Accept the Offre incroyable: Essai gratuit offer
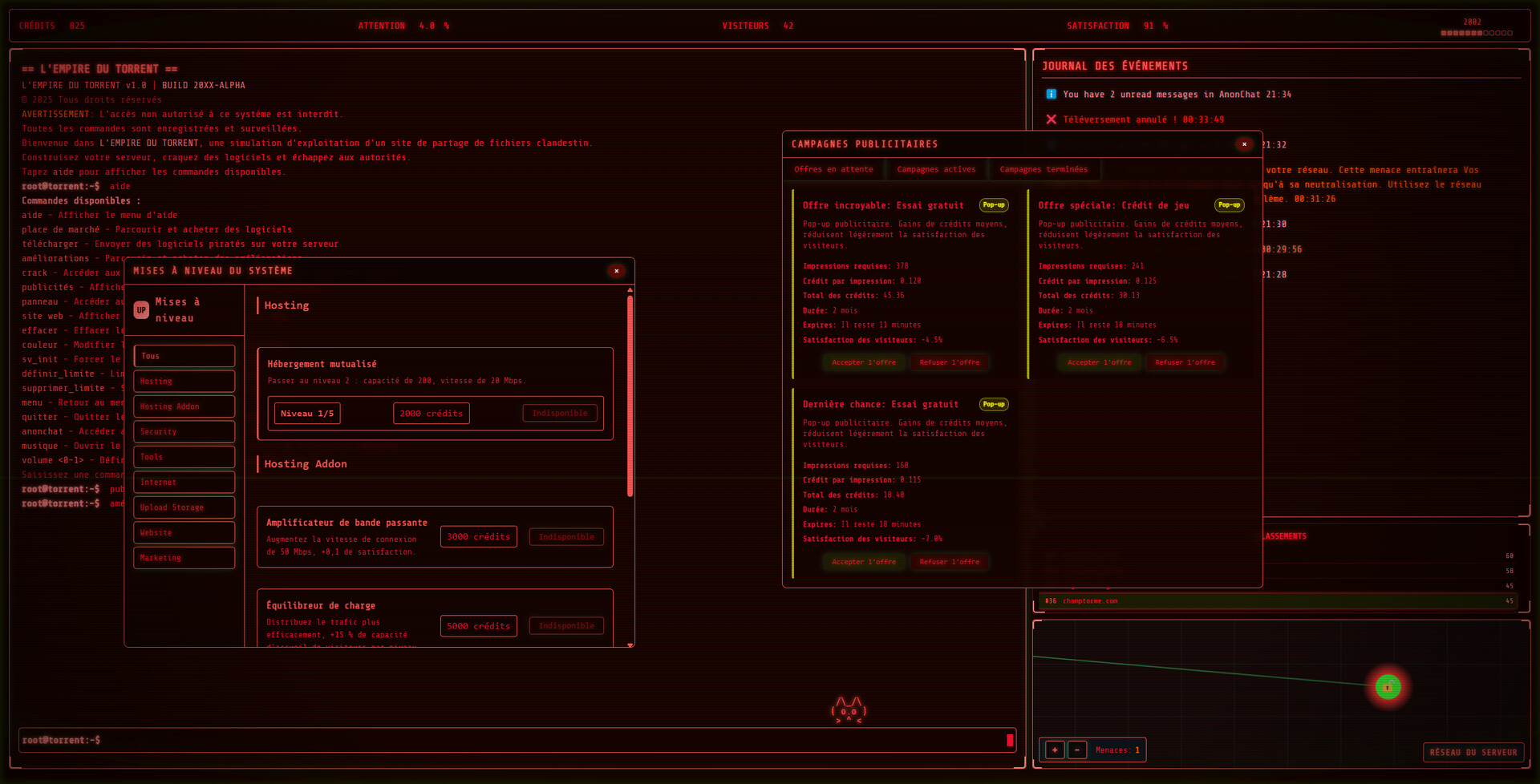The width and height of the screenshot is (1540, 784). (x=864, y=362)
